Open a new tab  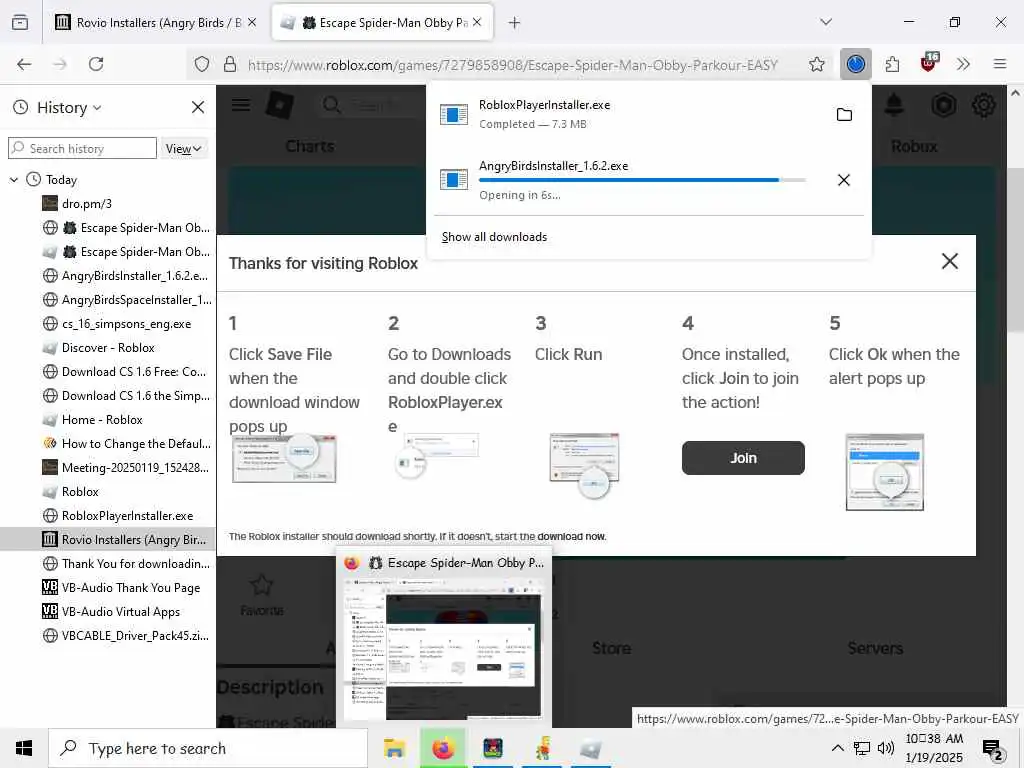[x=515, y=23]
